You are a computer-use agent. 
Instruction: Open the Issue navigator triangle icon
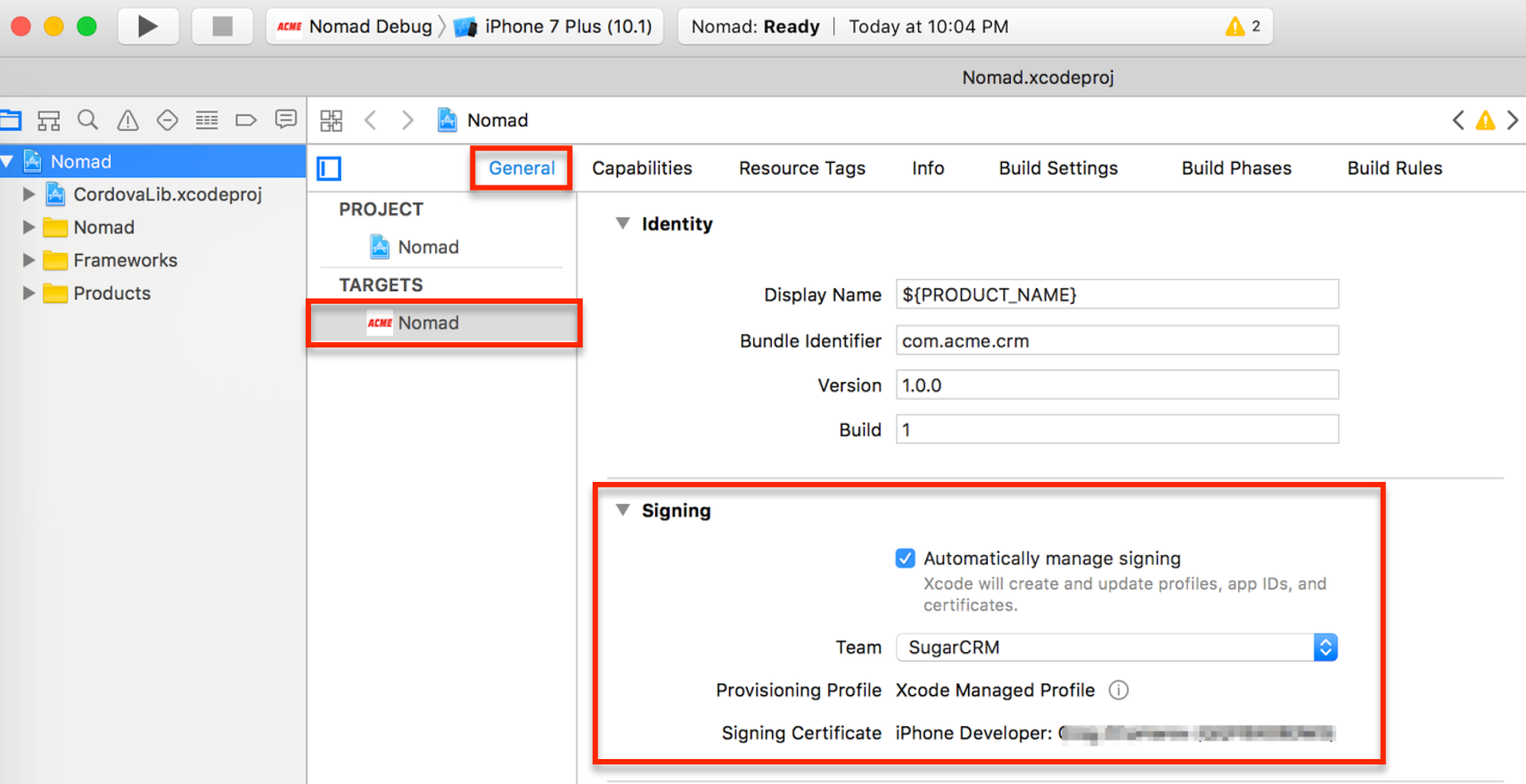[x=128, y=120]
